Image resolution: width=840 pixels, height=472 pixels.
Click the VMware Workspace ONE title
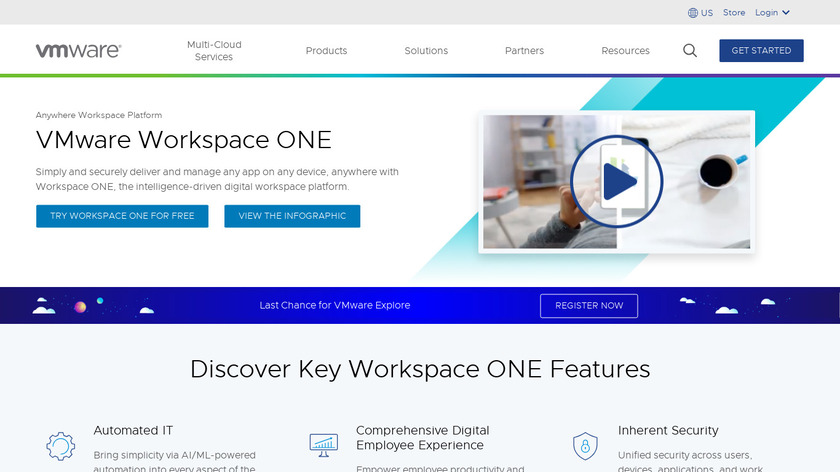tap(184, 140)
